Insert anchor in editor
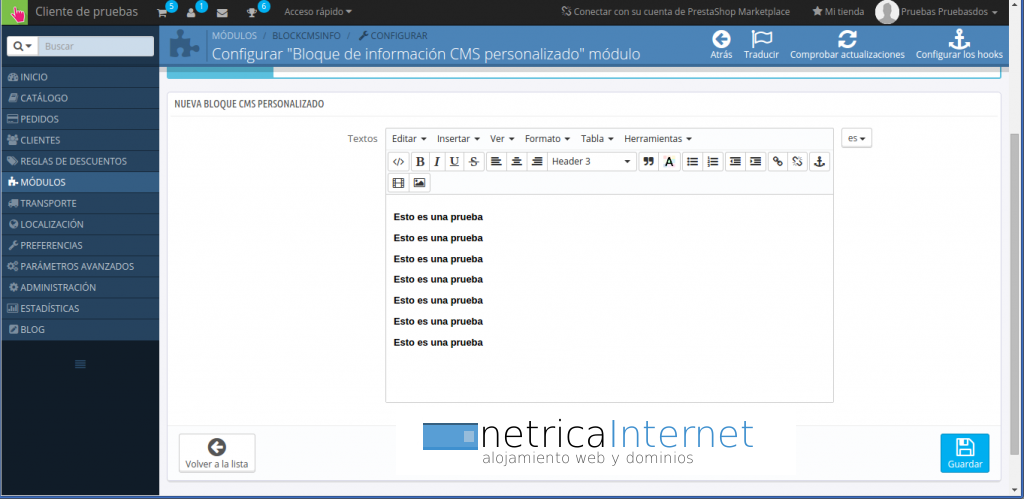1024x499 pixels. [x=820, y=162]
